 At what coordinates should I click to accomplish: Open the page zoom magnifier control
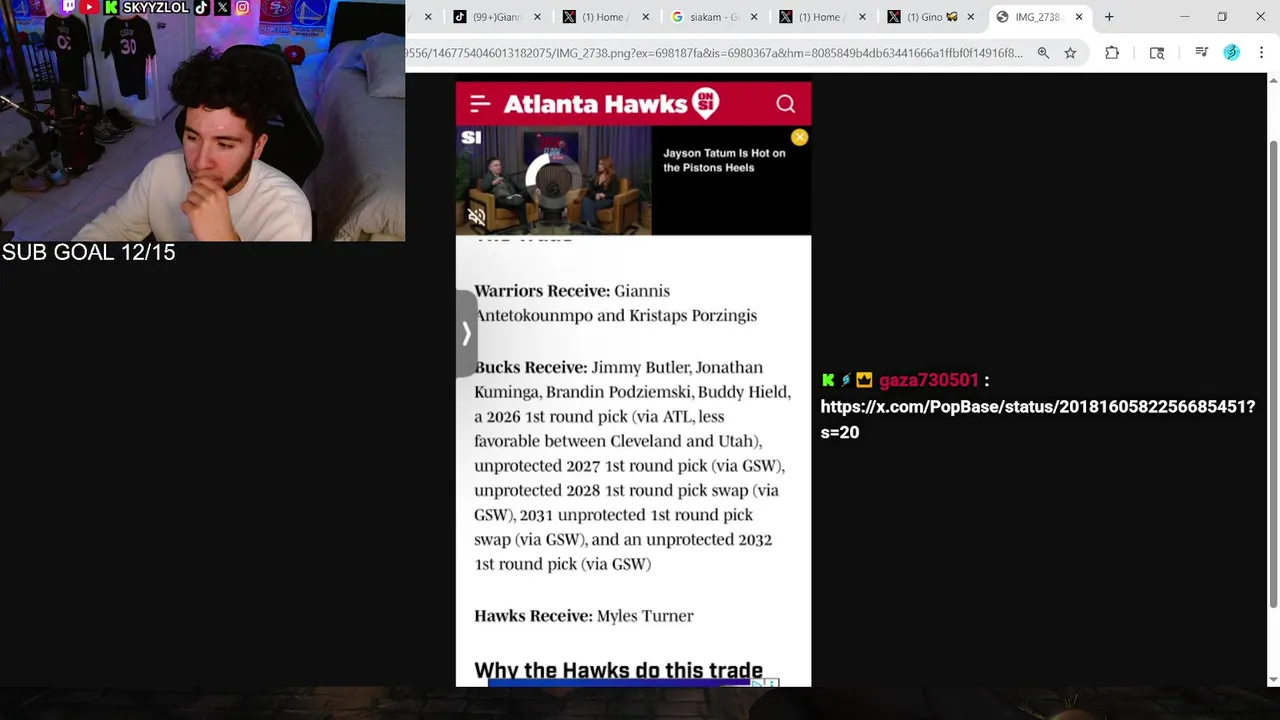click(x=1043, y=53)
